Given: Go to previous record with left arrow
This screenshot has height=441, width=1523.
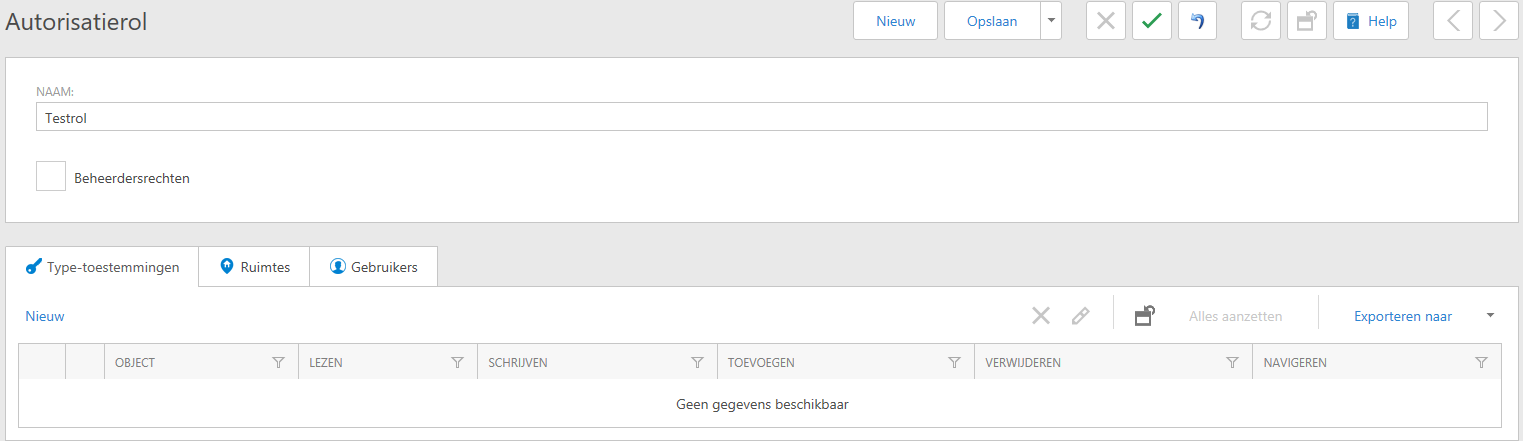Looking at the screenshot, I should 1452,21.
